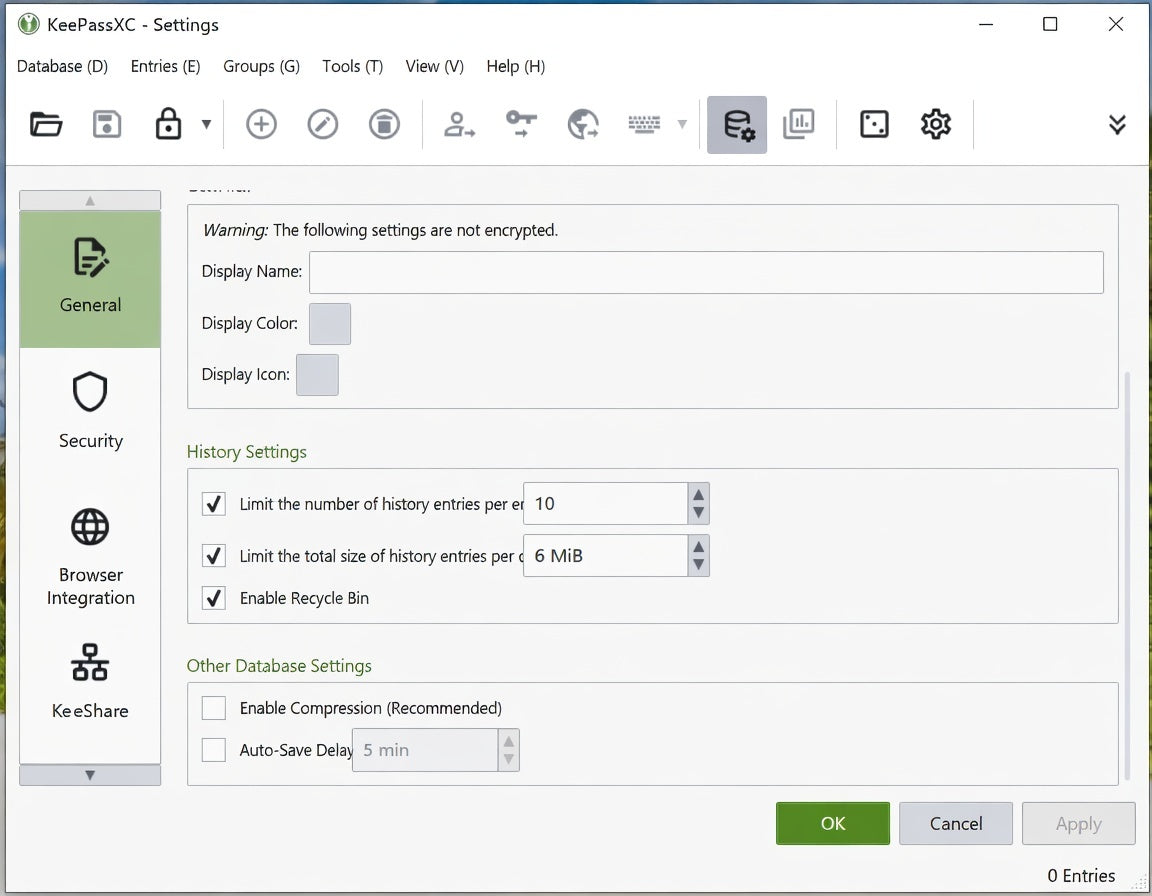The image size is (1152, 896).
Task: Toggle limit number of history entries checkbox
Action: point(214,504)
